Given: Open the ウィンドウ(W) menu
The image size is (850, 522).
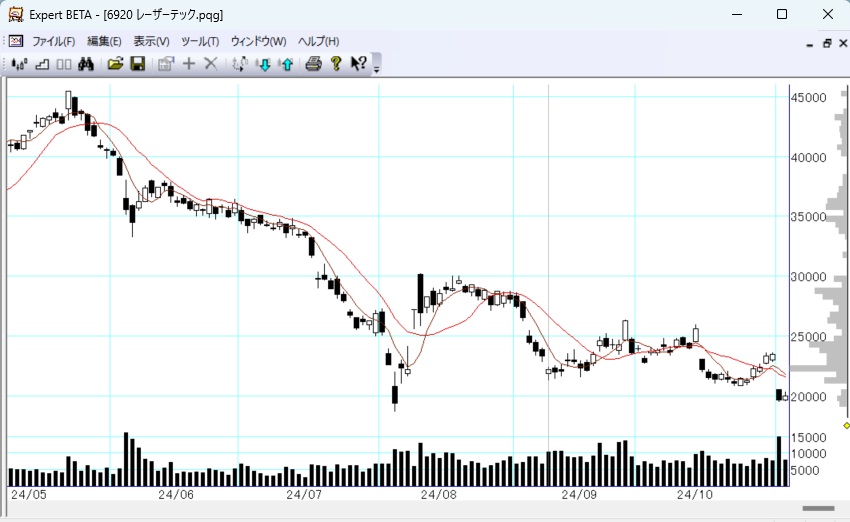Looking at the screenshot, I should point(258,41).
